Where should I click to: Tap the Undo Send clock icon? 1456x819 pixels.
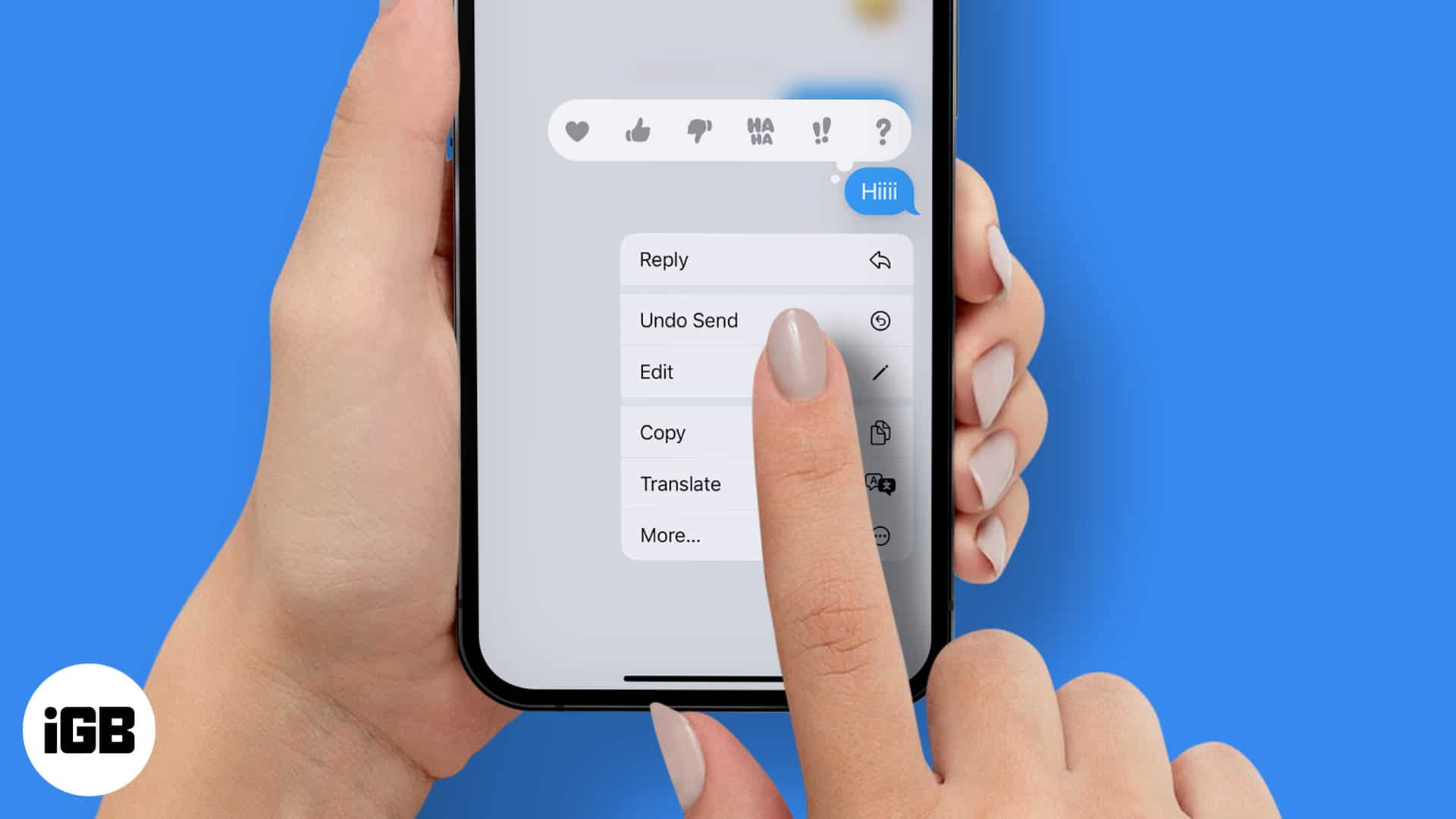878,319
